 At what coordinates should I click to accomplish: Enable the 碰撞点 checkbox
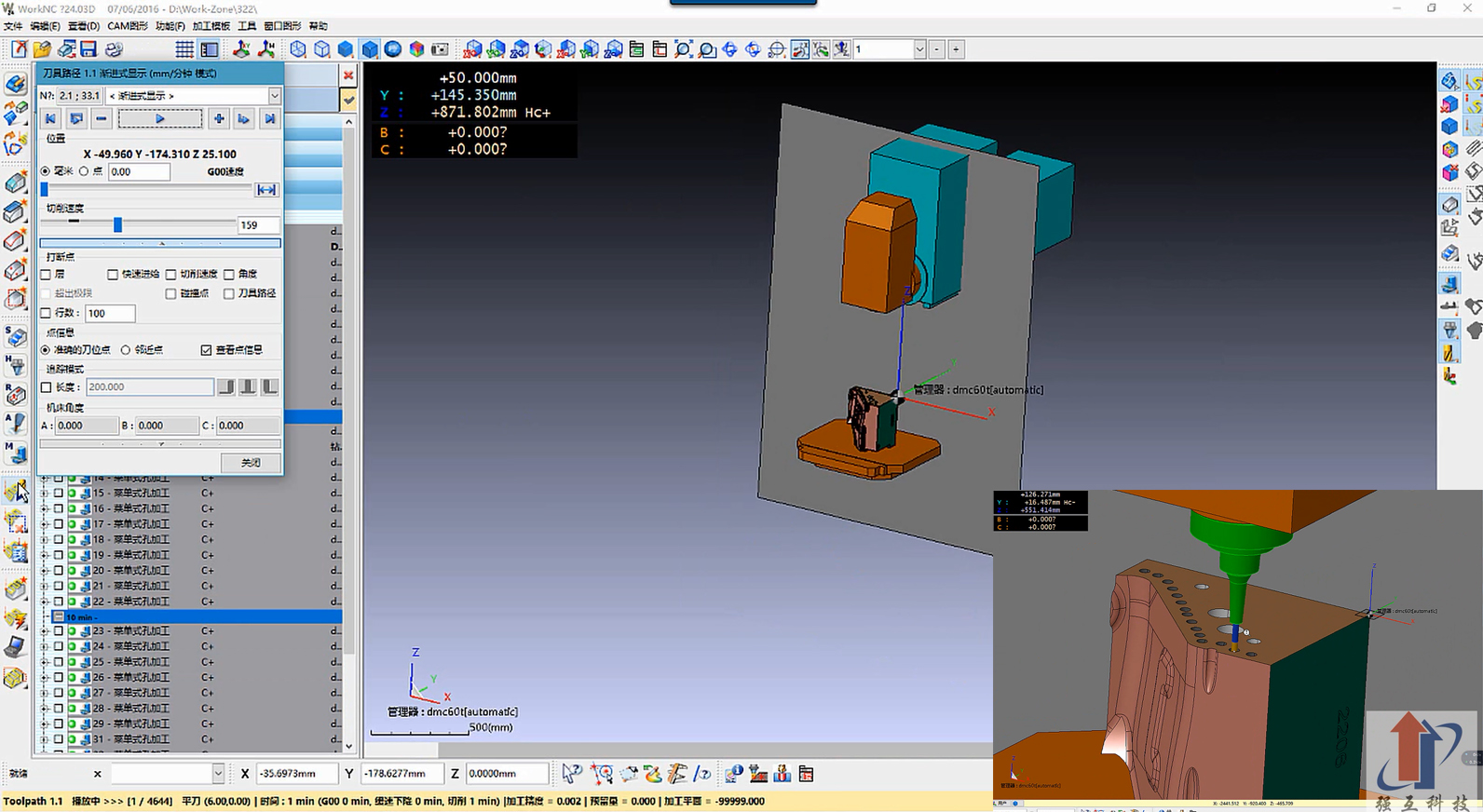(x=171, y=293)
